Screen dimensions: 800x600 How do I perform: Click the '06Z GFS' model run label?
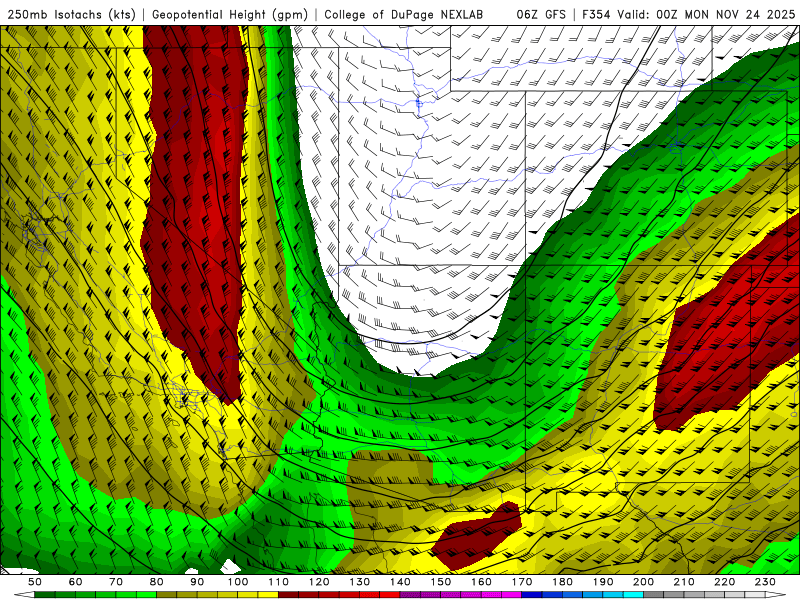pos(541,15)
